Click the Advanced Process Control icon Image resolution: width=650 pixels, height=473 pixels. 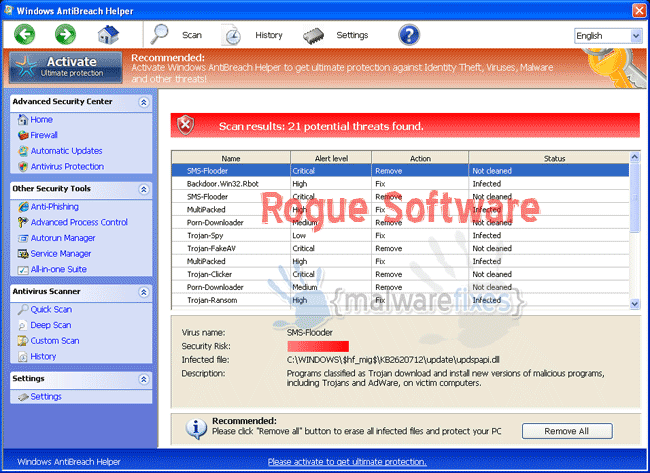[23, 222]
